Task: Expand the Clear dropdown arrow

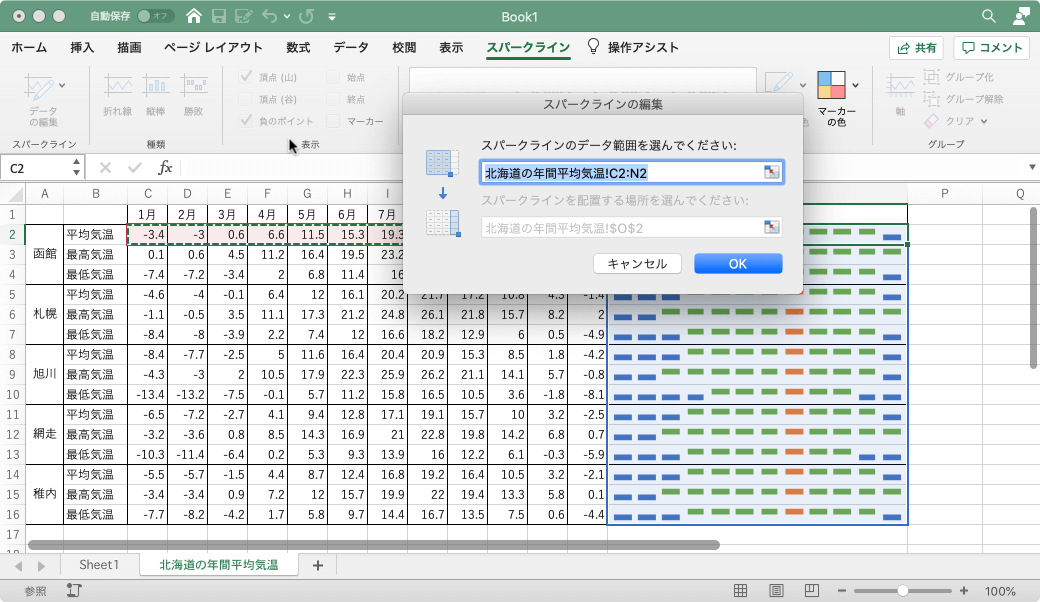Action: 984,121
